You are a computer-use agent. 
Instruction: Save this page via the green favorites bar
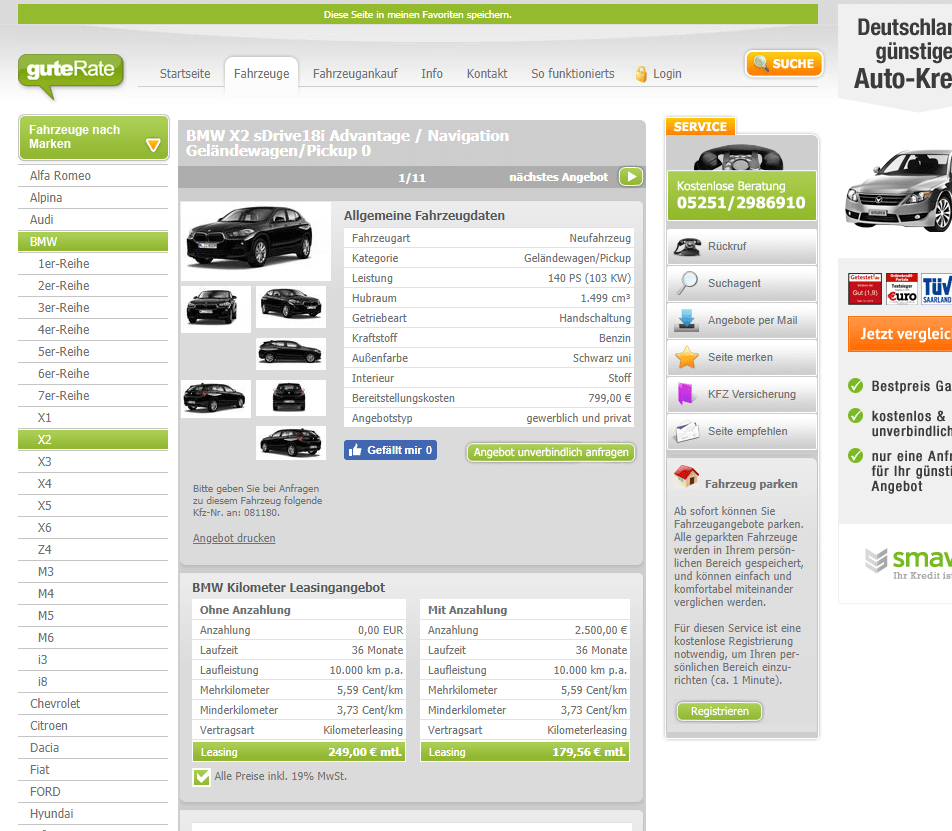[418, 15]
